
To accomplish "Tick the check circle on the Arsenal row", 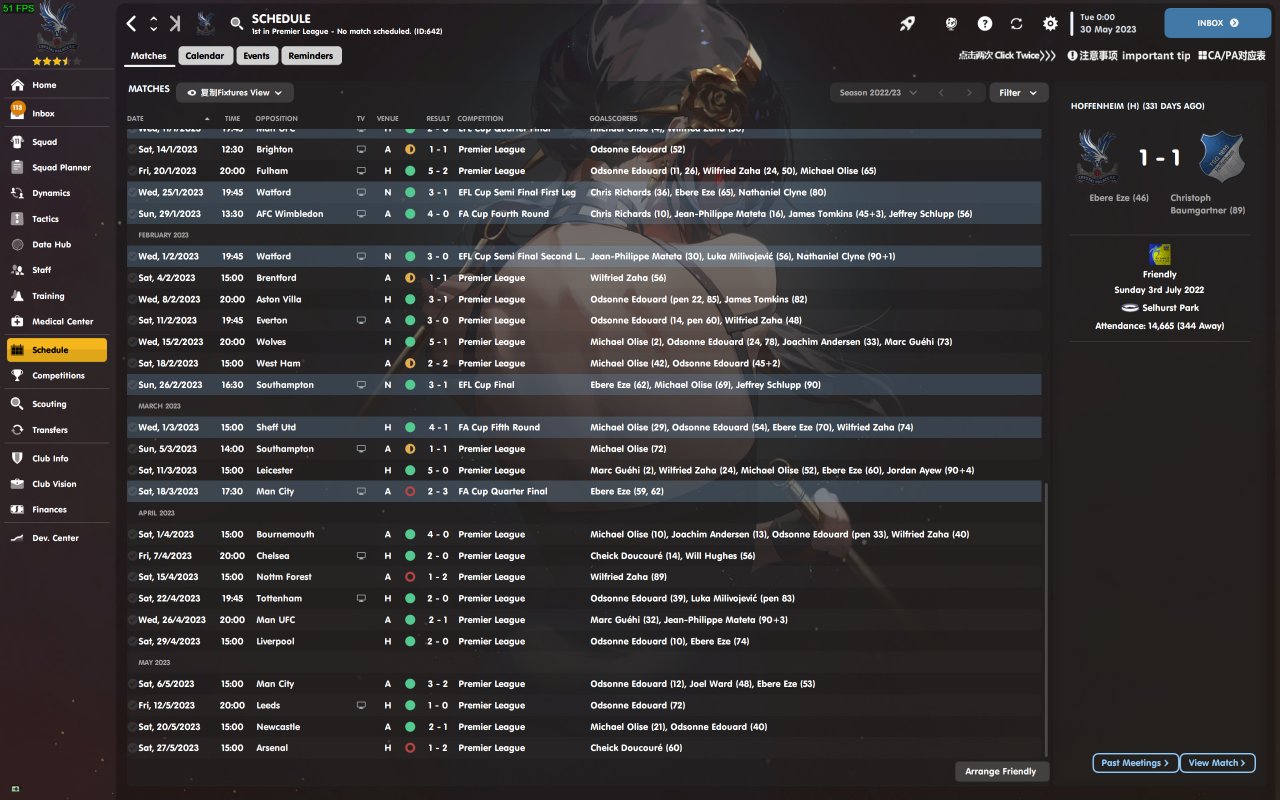I will coord(132,748).
